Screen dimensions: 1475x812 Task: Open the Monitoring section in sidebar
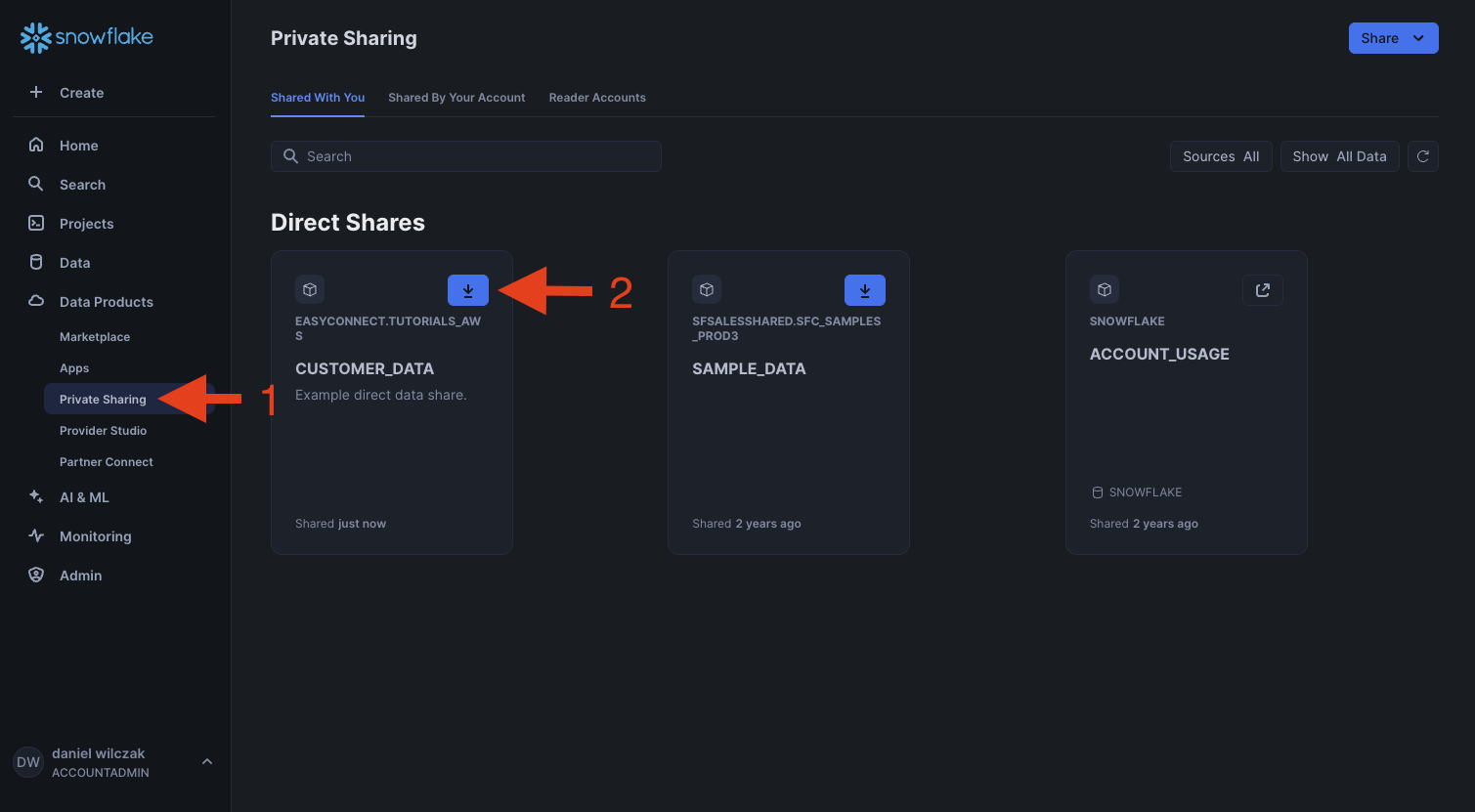coord(95,536)
